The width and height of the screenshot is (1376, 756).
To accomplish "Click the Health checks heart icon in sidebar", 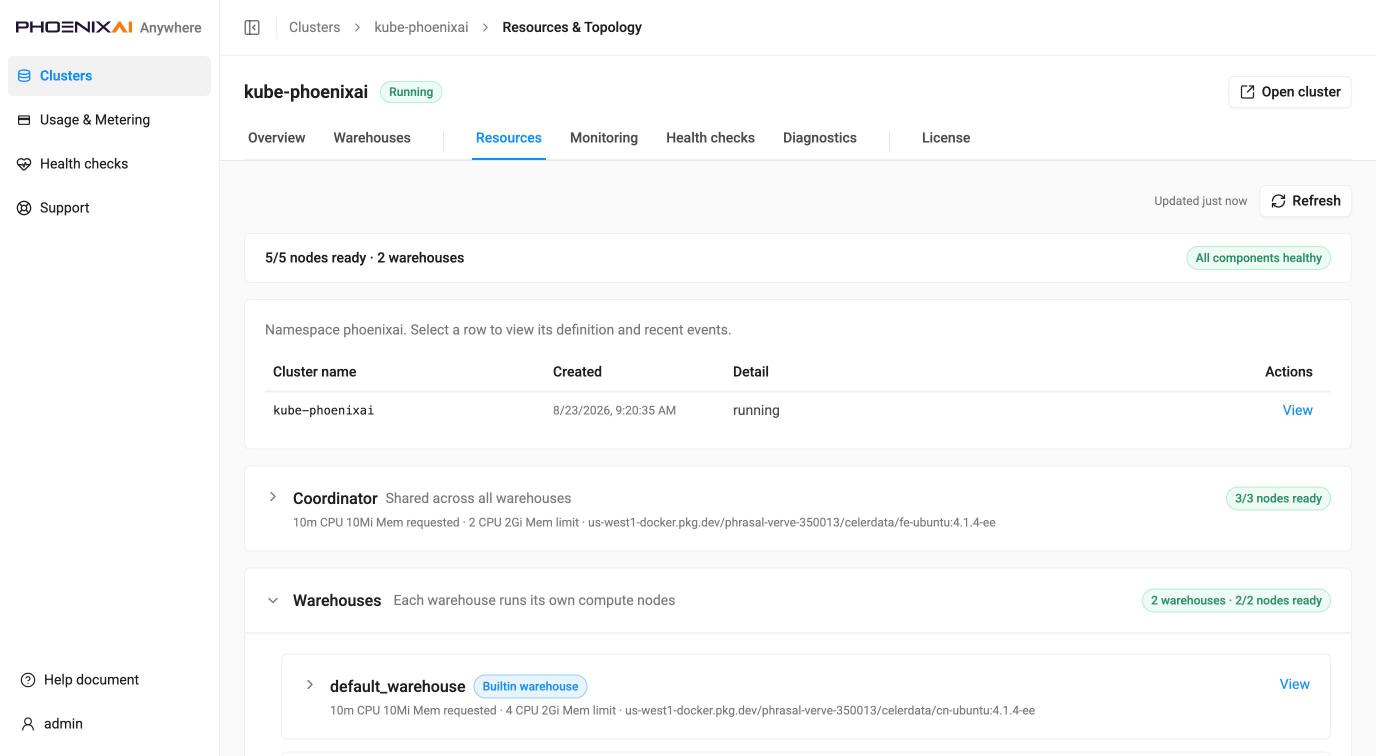I will 24,164.
